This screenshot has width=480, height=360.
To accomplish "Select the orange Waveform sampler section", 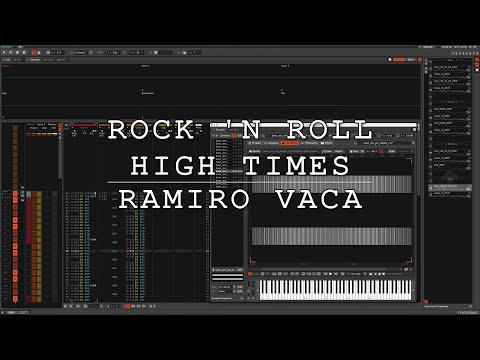I will 290,143.
